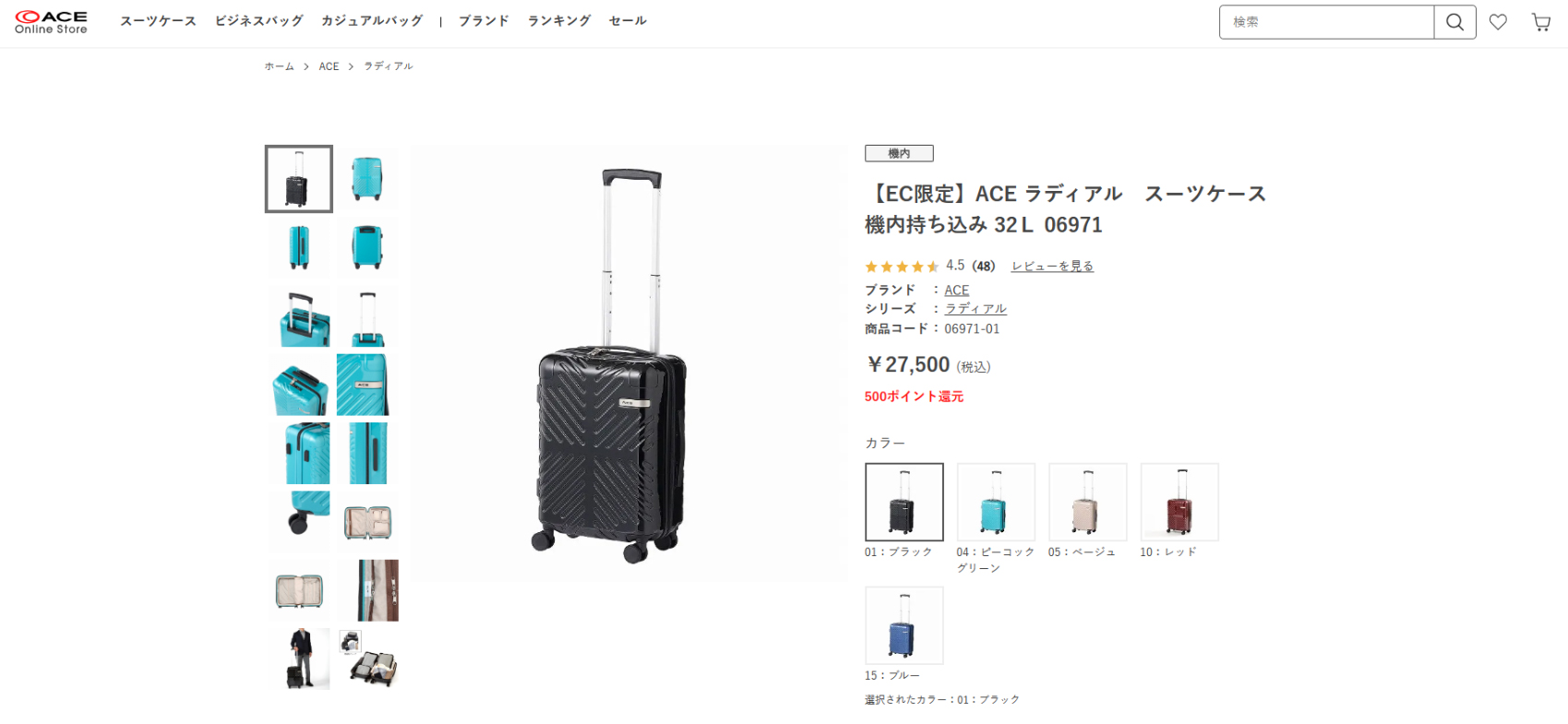Open the カジュアルバッグ menu
This screenshot has width=1568, height=724.
tap(372, 20)
